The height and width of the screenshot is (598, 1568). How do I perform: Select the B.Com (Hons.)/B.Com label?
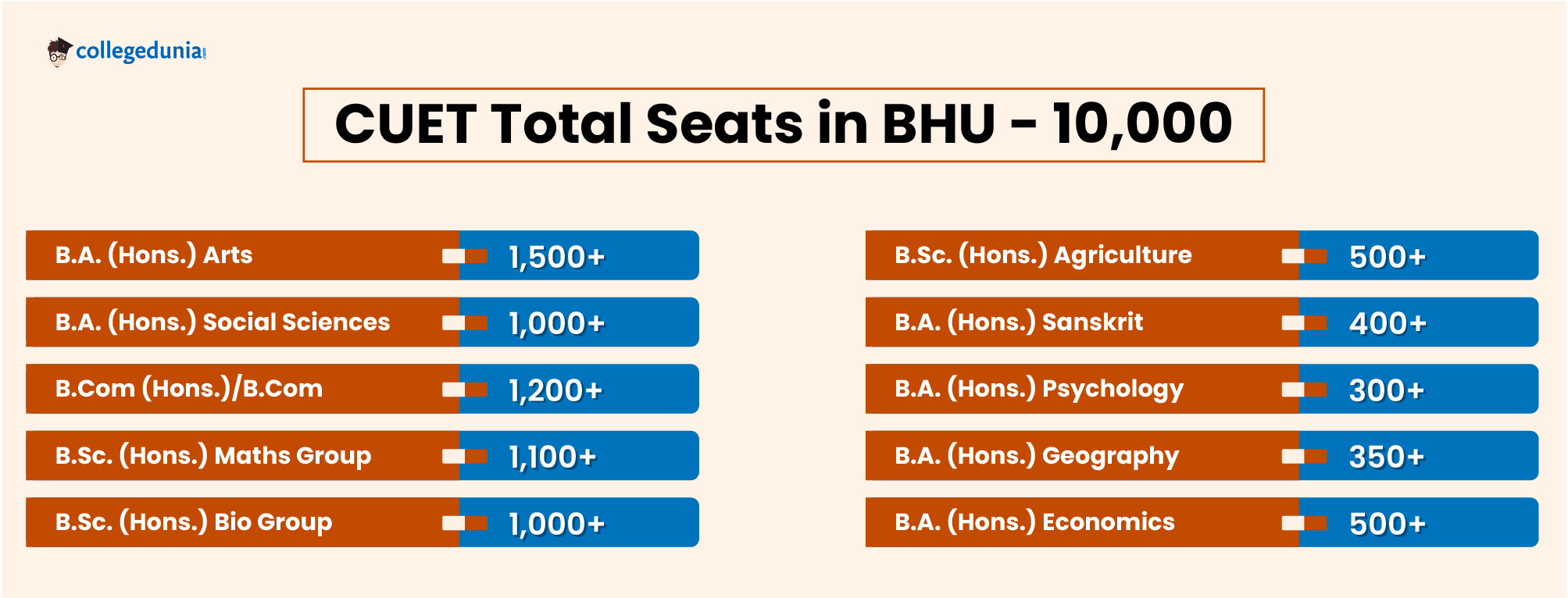point(189,389)
